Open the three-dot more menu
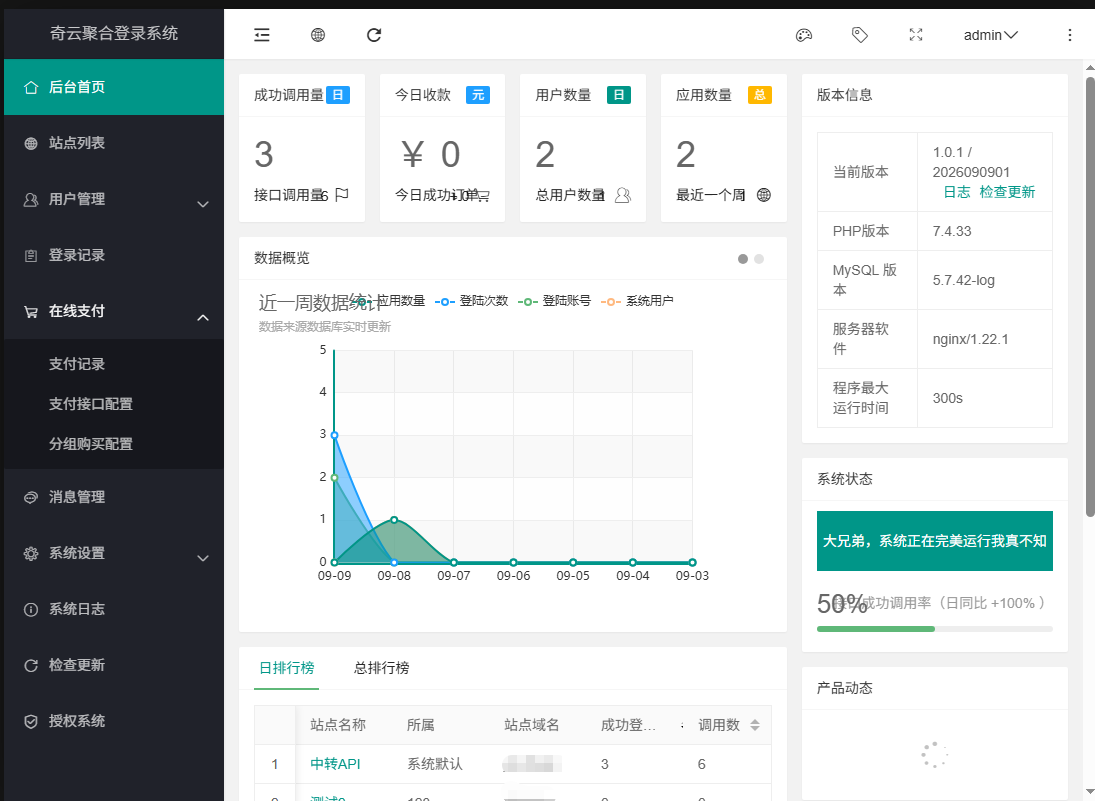1095x801 pixels. 1070,35
